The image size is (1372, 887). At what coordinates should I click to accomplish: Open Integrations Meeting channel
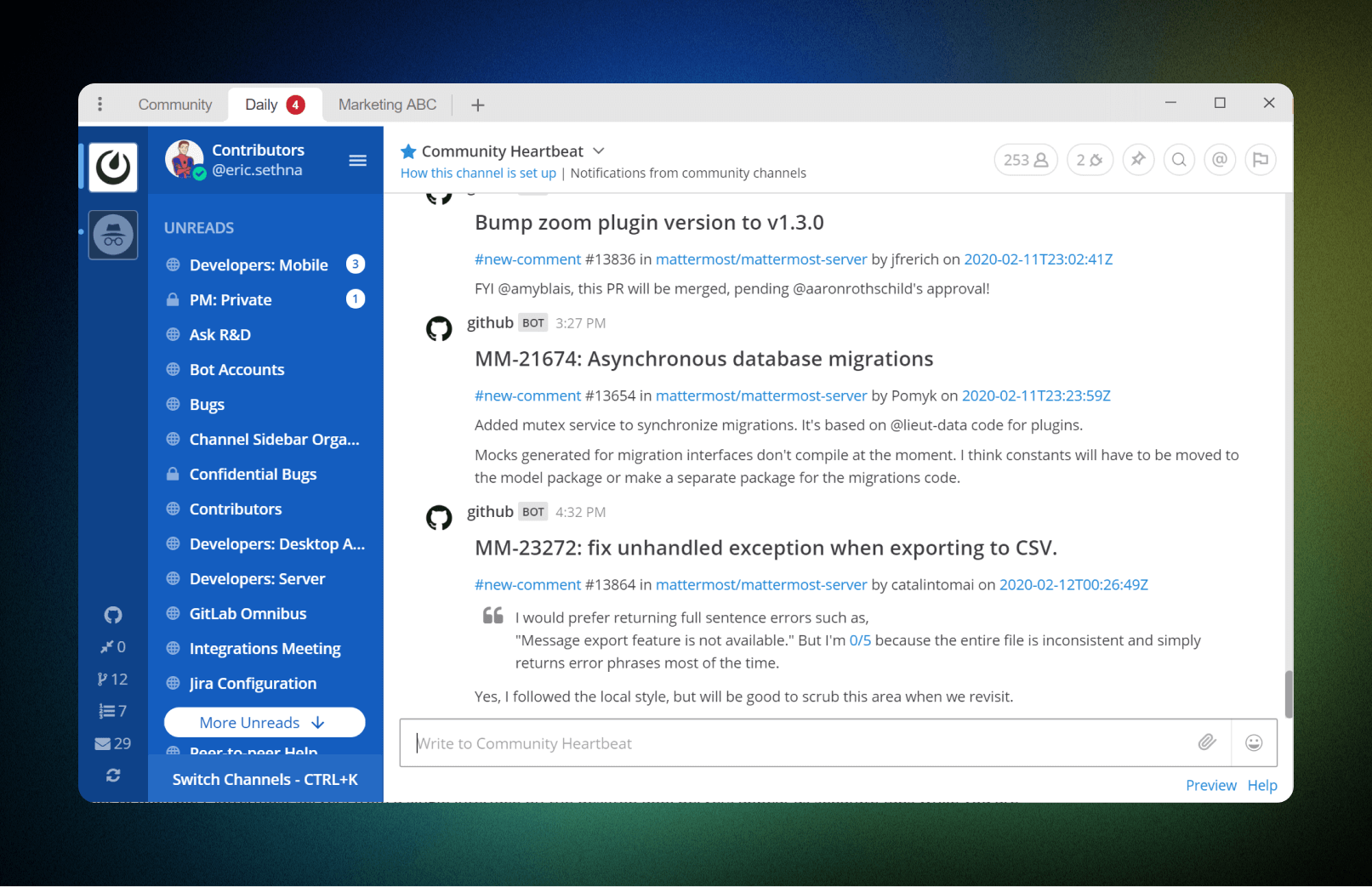(x=265, y=648)
